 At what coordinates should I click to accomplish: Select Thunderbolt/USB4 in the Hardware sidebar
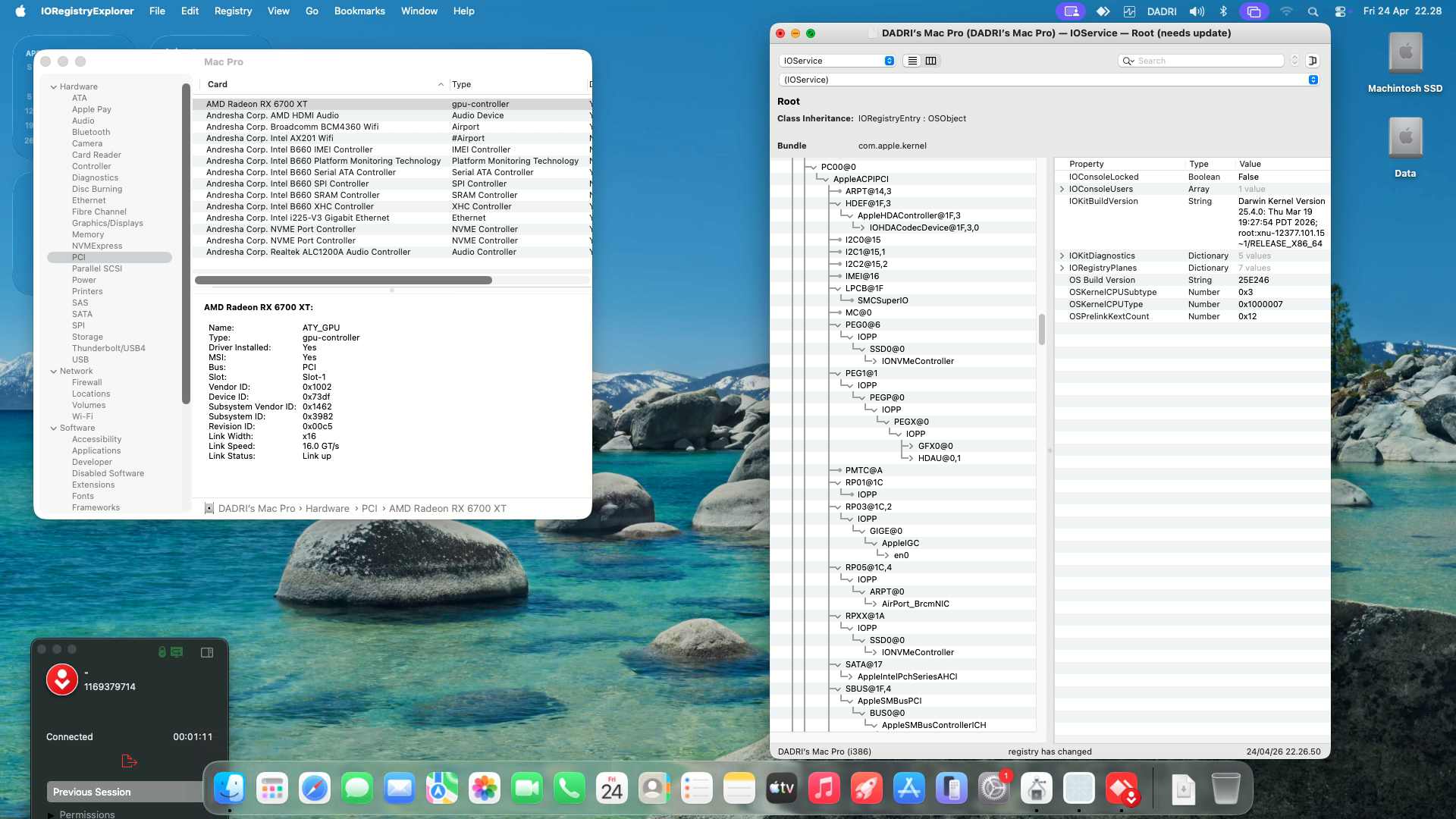click(x=108, y=349)
